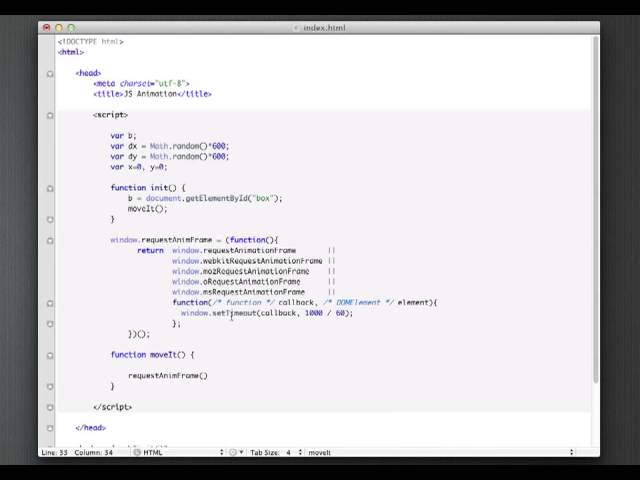Click 'function init() {' text
This screenshot has height=480, width=640.
coord(148,188)
